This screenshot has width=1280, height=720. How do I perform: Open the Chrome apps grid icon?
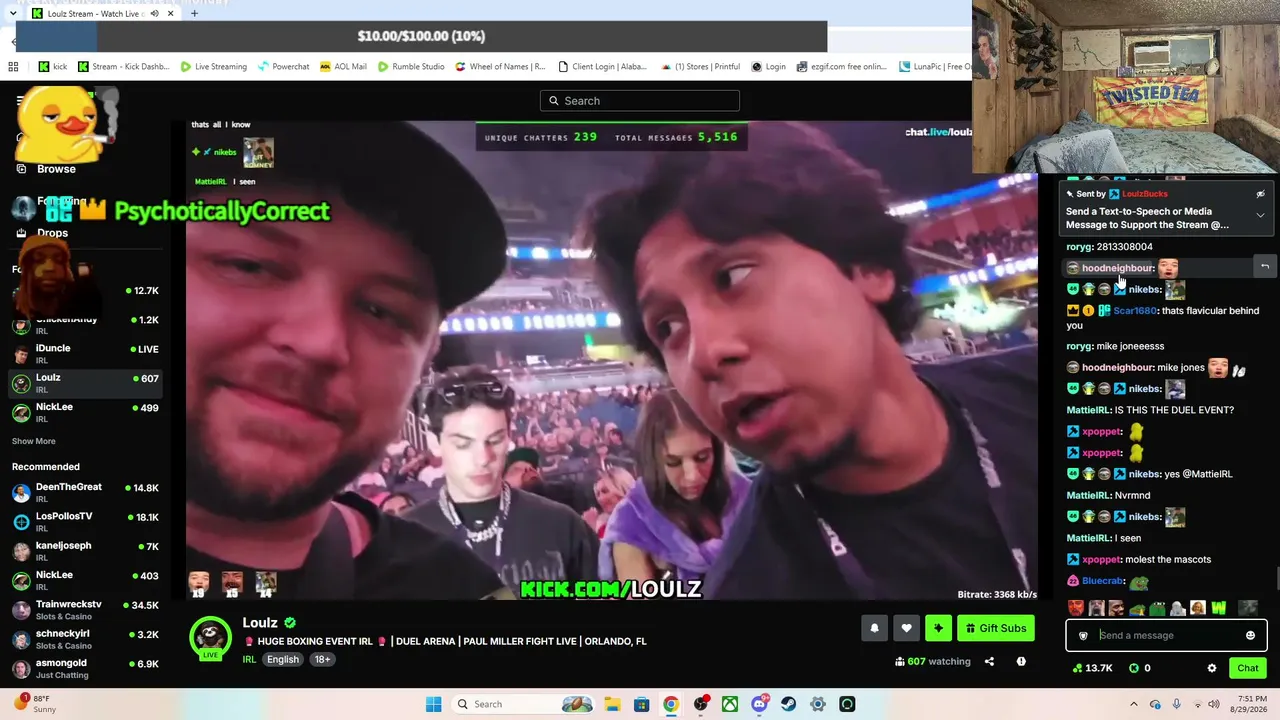pyautogui.click(x=13, y=67)
